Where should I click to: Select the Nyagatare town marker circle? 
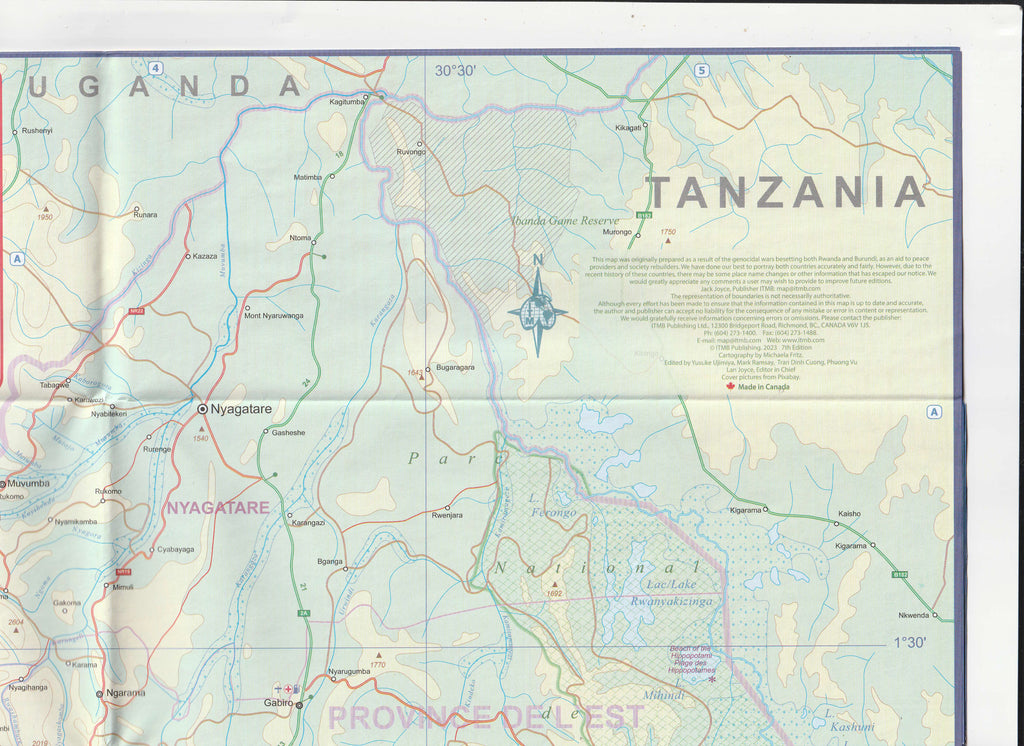pyautogui.click(x=202, y=409)
